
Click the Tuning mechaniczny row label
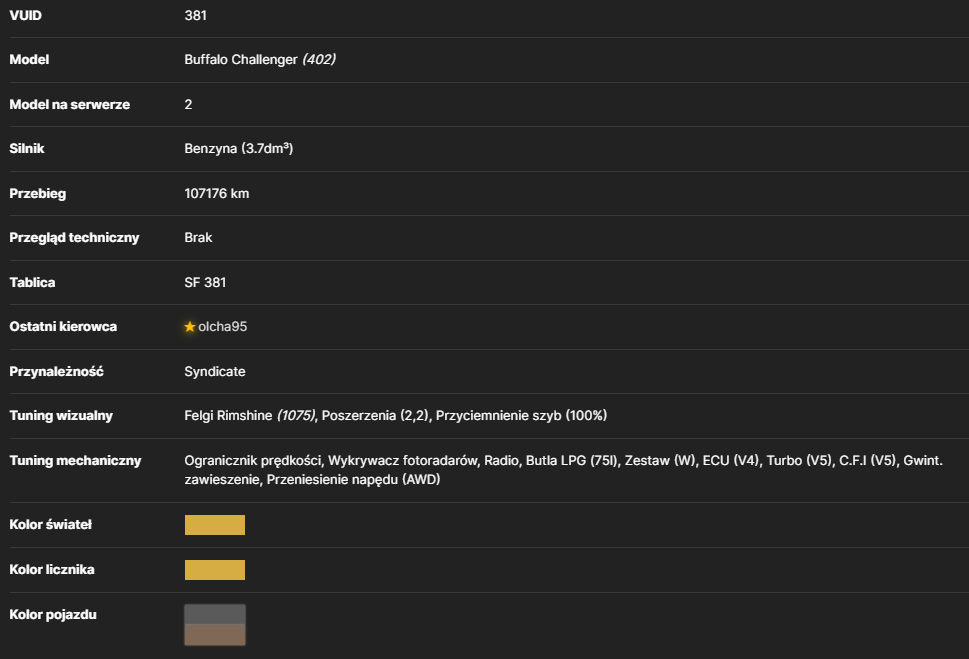coord(75,461)
